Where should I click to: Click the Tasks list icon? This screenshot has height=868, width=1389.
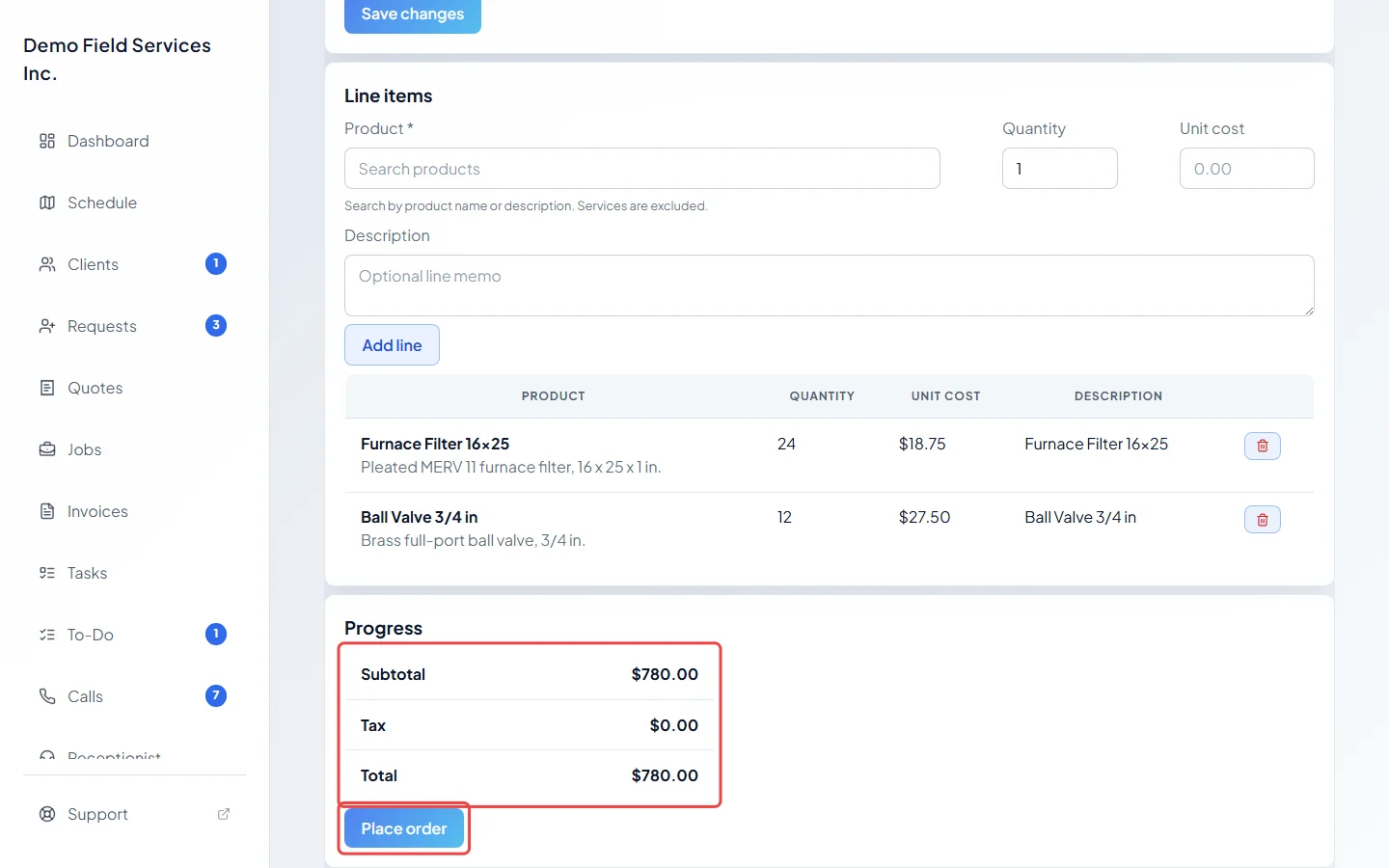tap(47, 573)
